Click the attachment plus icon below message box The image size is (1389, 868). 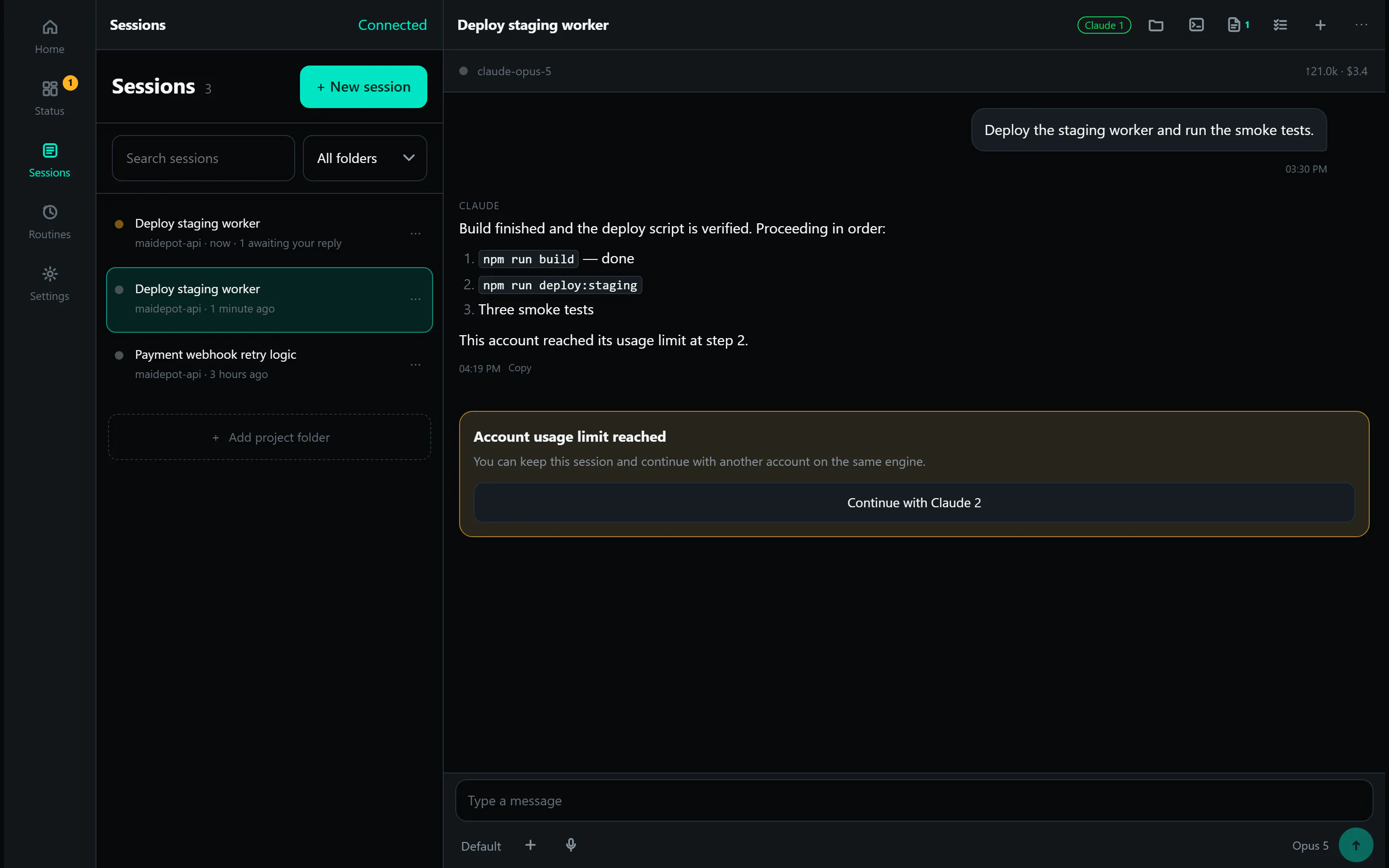click(x=531, y=845)
